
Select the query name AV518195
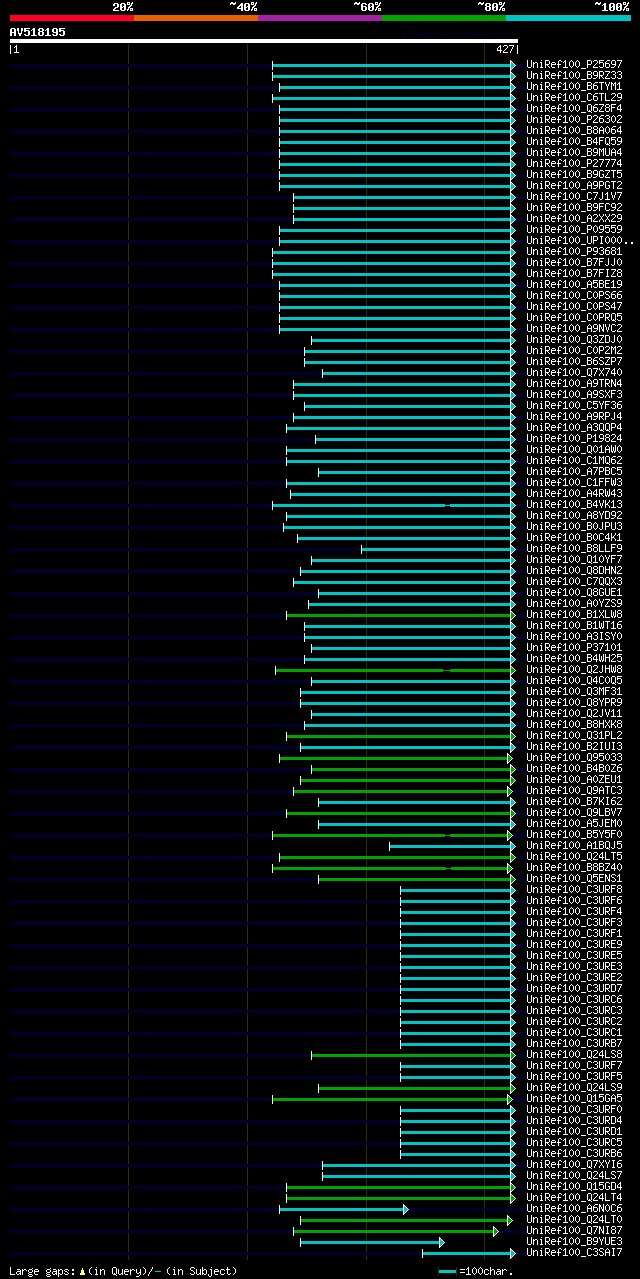(x=38, y=32)
